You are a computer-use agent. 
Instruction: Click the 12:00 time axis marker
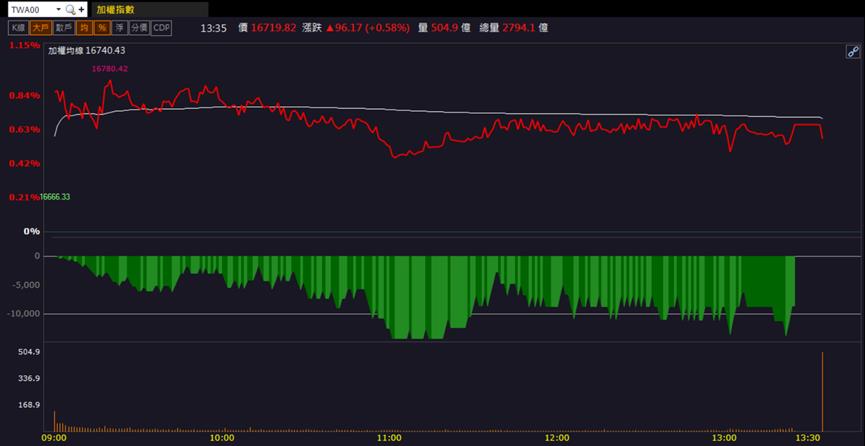click(x=557, y=438)
